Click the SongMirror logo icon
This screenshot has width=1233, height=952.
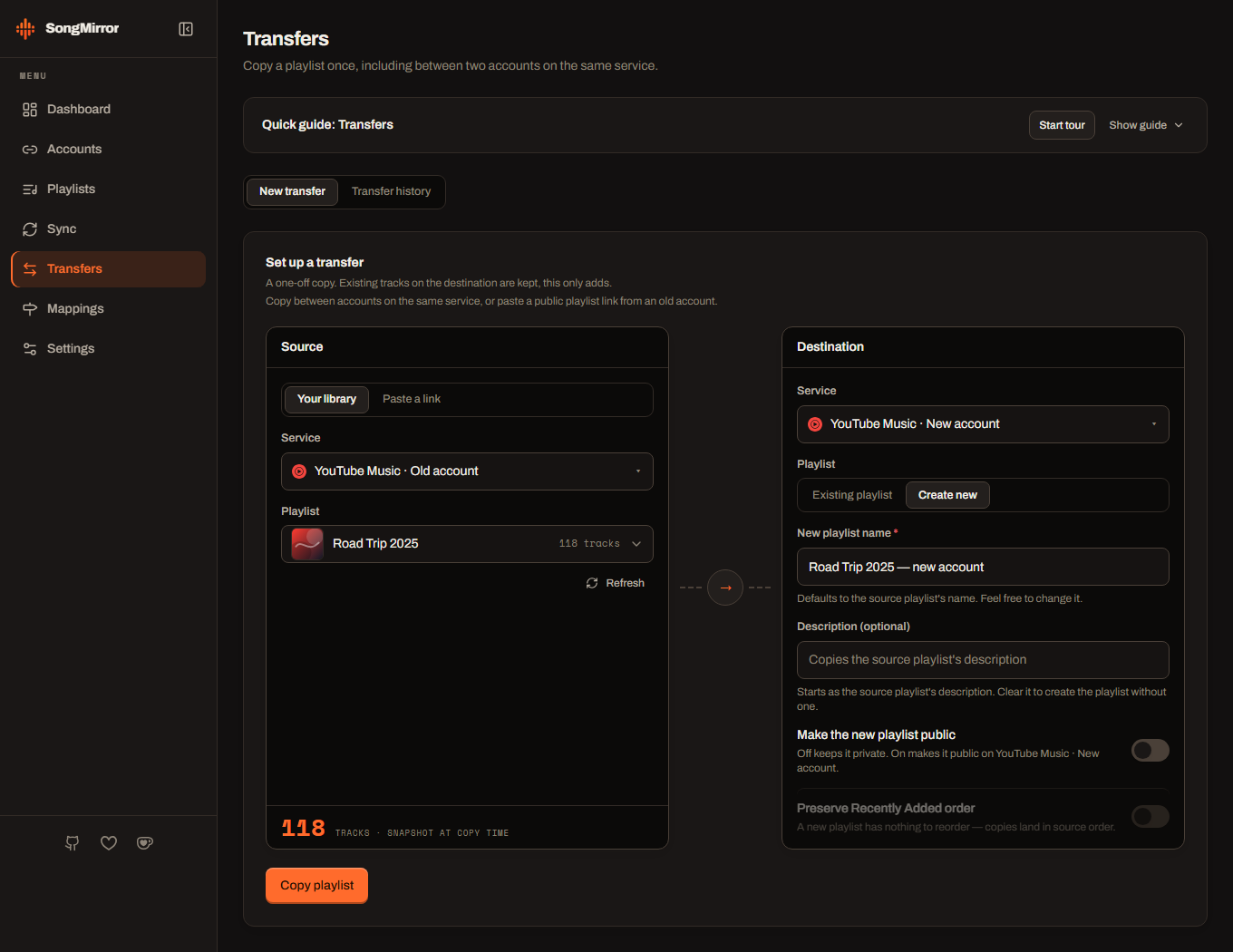(25, 29)
